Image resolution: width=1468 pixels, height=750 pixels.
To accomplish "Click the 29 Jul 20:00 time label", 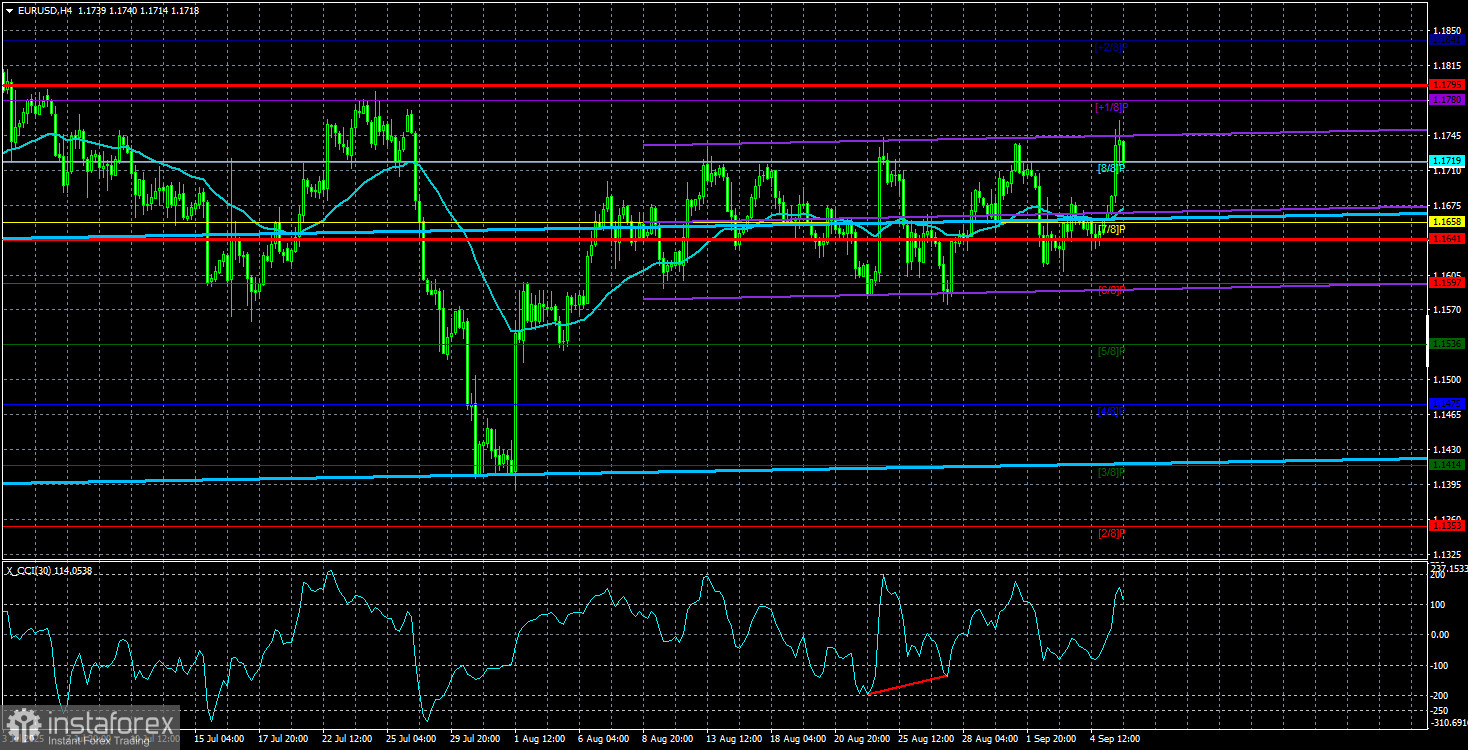I will click(x=474, y=740).
